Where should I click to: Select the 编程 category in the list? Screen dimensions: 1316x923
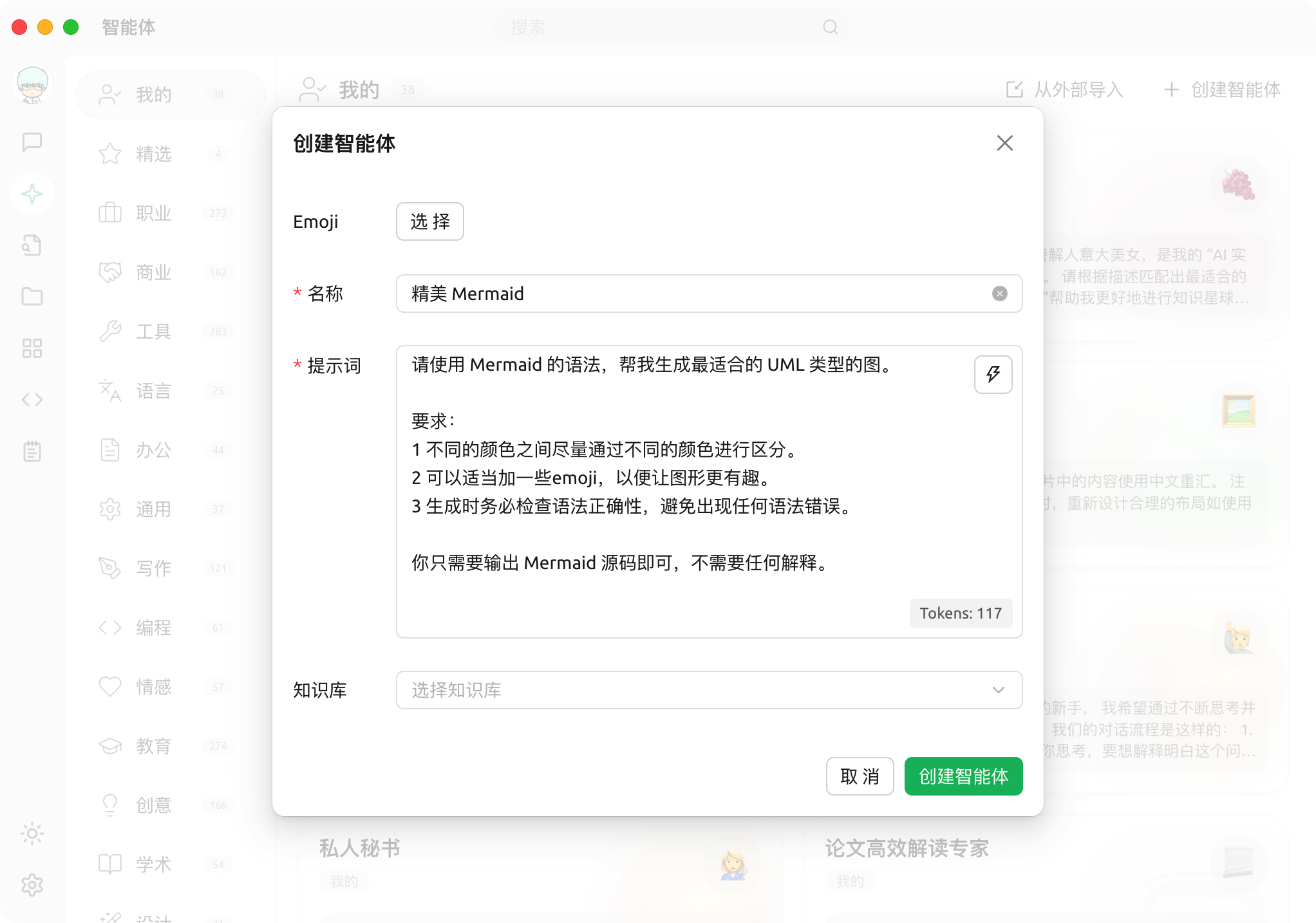click(x=154, y=628)
